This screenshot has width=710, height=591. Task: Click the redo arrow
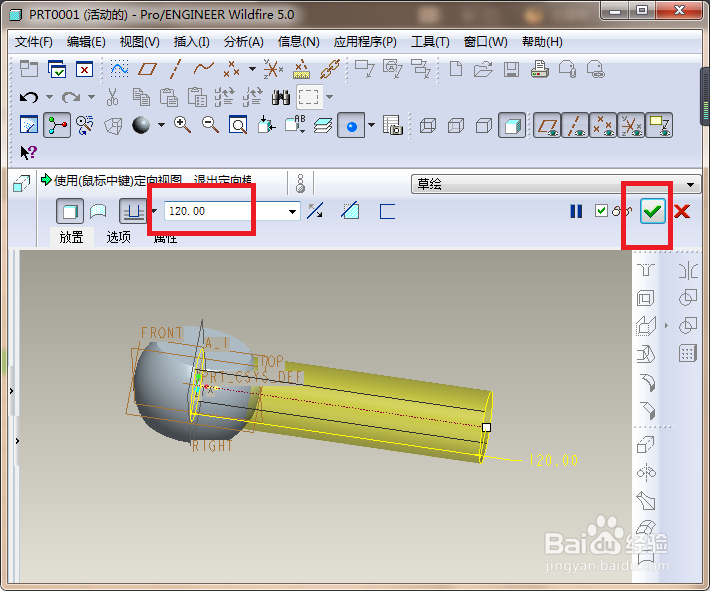point(71,97)
